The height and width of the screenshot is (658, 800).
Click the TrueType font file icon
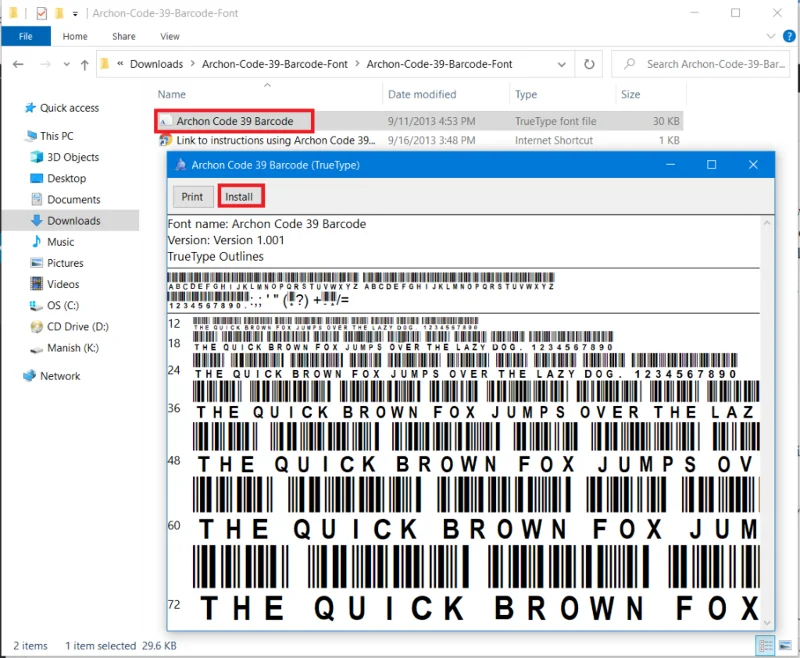164,121
